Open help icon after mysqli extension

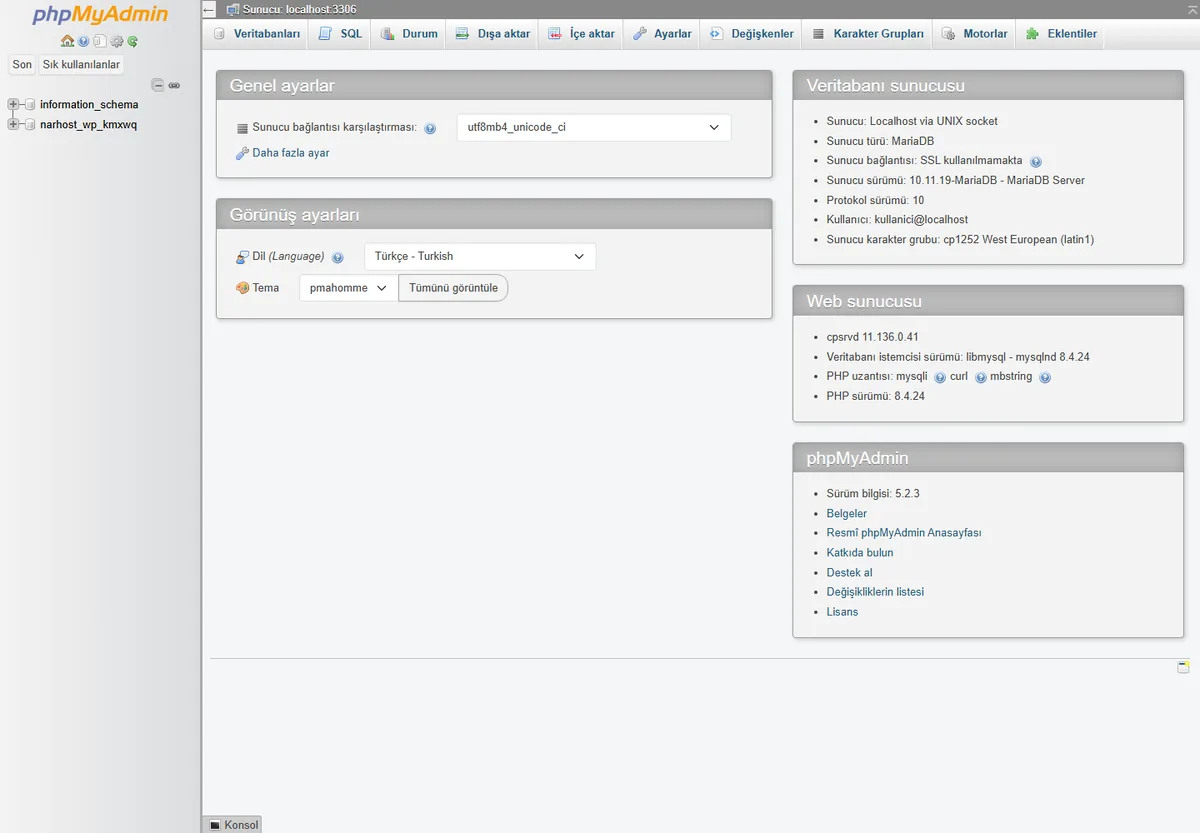click(x=940, y=377)
